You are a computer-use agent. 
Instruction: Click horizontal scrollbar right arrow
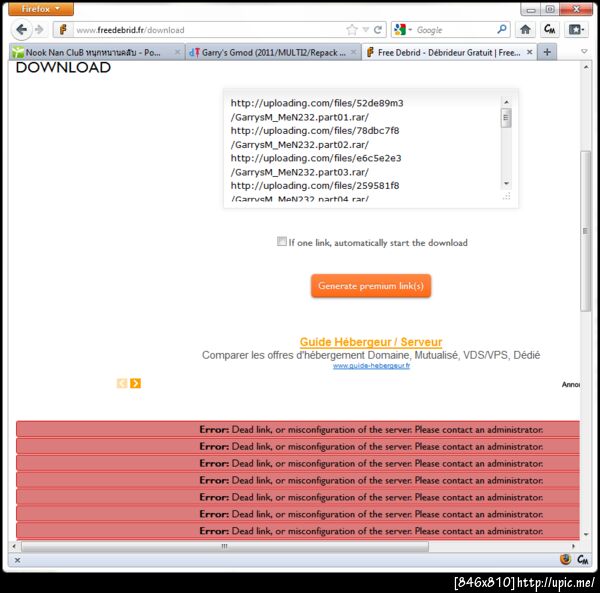[573, 546]
